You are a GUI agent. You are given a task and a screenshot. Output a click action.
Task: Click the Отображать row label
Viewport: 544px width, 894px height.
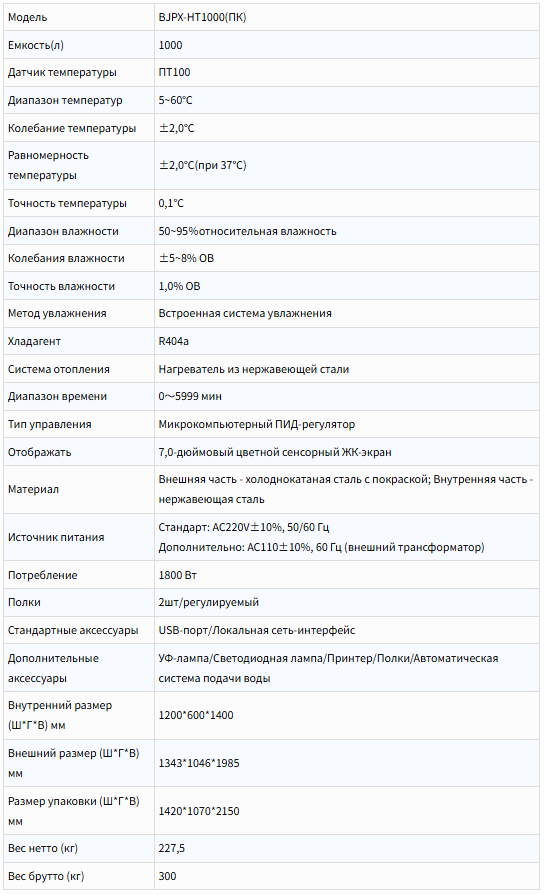pyautogui.click(x=39, y=452)
